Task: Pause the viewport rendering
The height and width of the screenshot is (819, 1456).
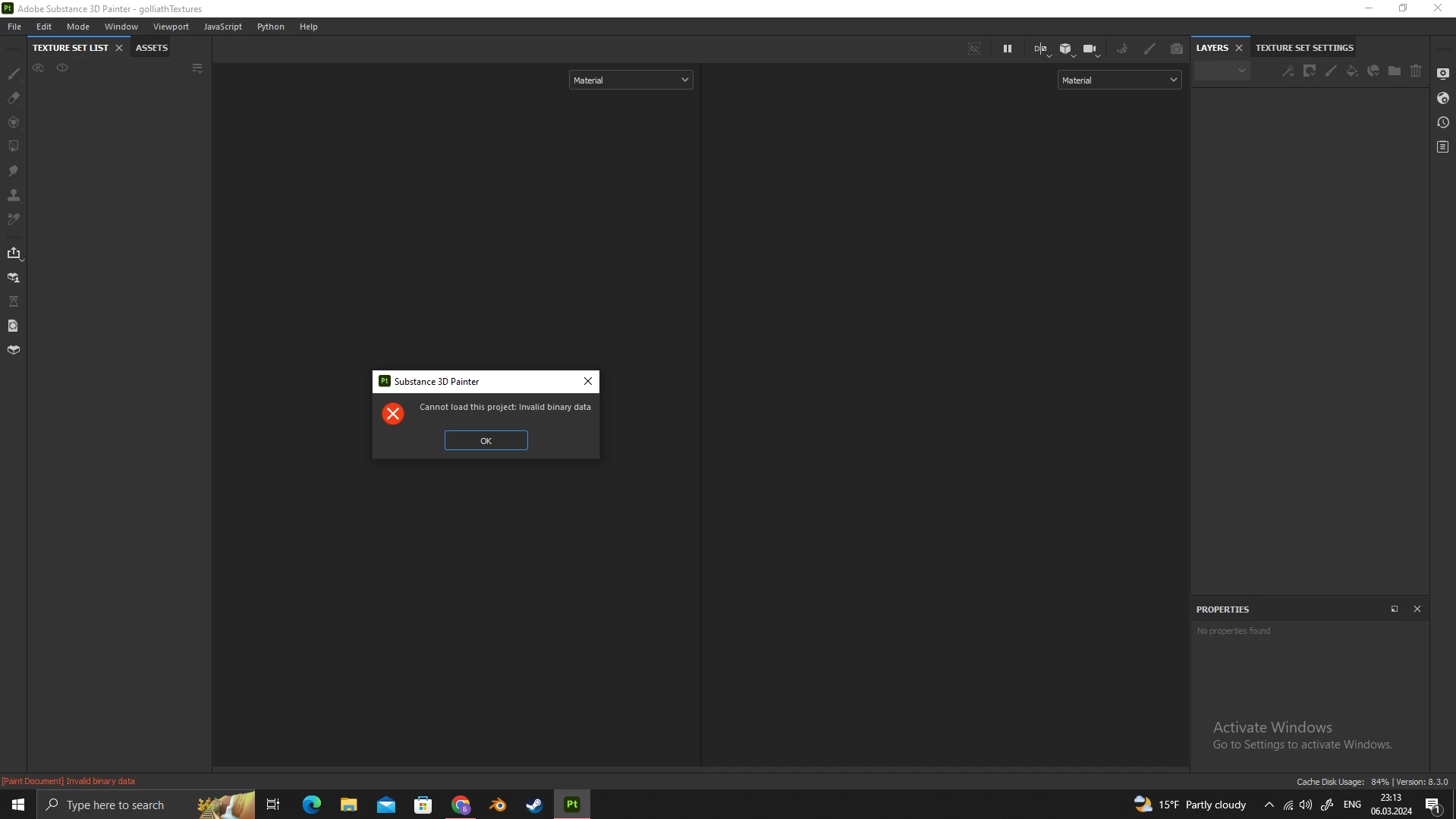Action: 1008,49
